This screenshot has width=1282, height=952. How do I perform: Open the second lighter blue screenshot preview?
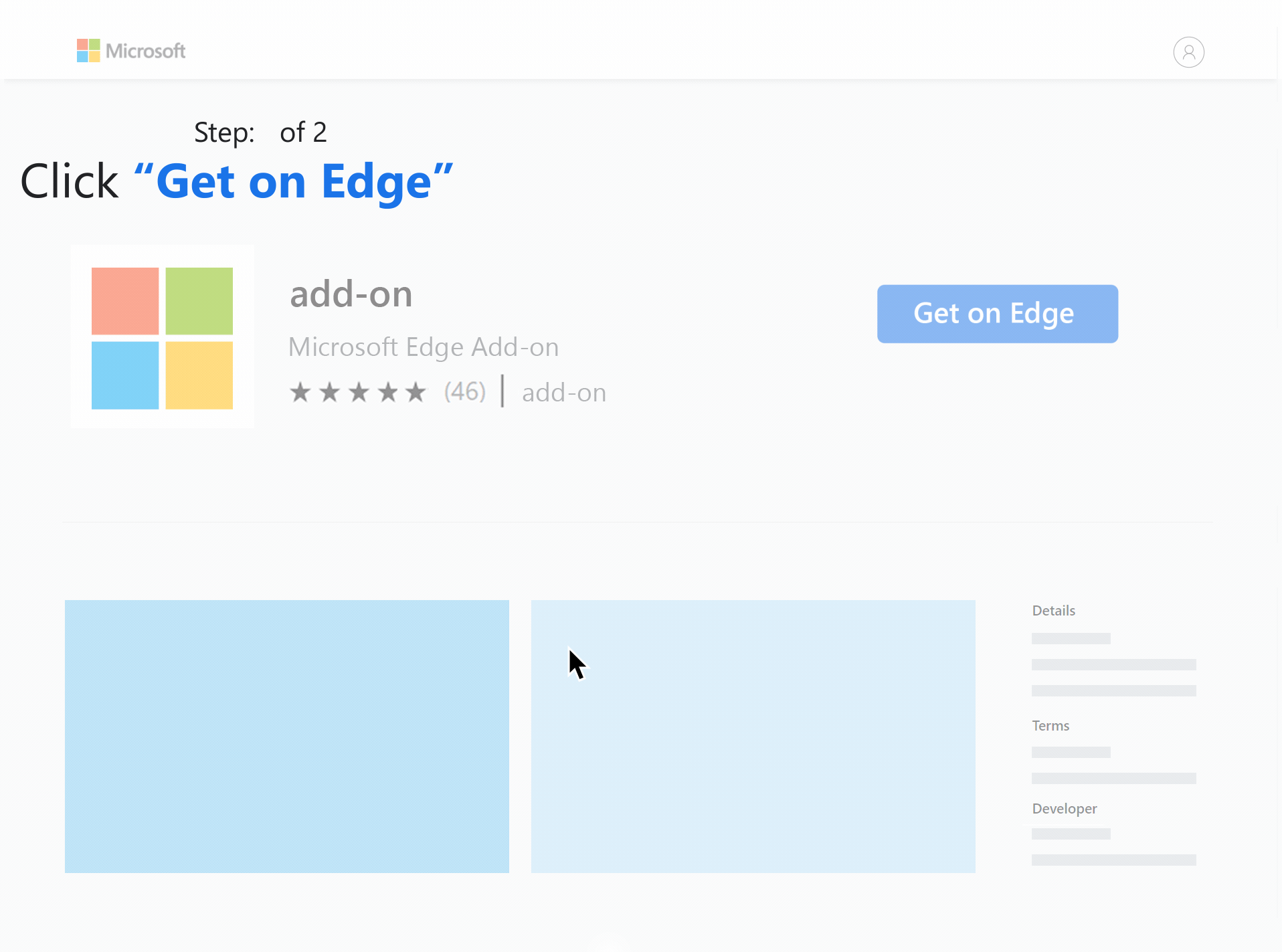click(753, 736)
